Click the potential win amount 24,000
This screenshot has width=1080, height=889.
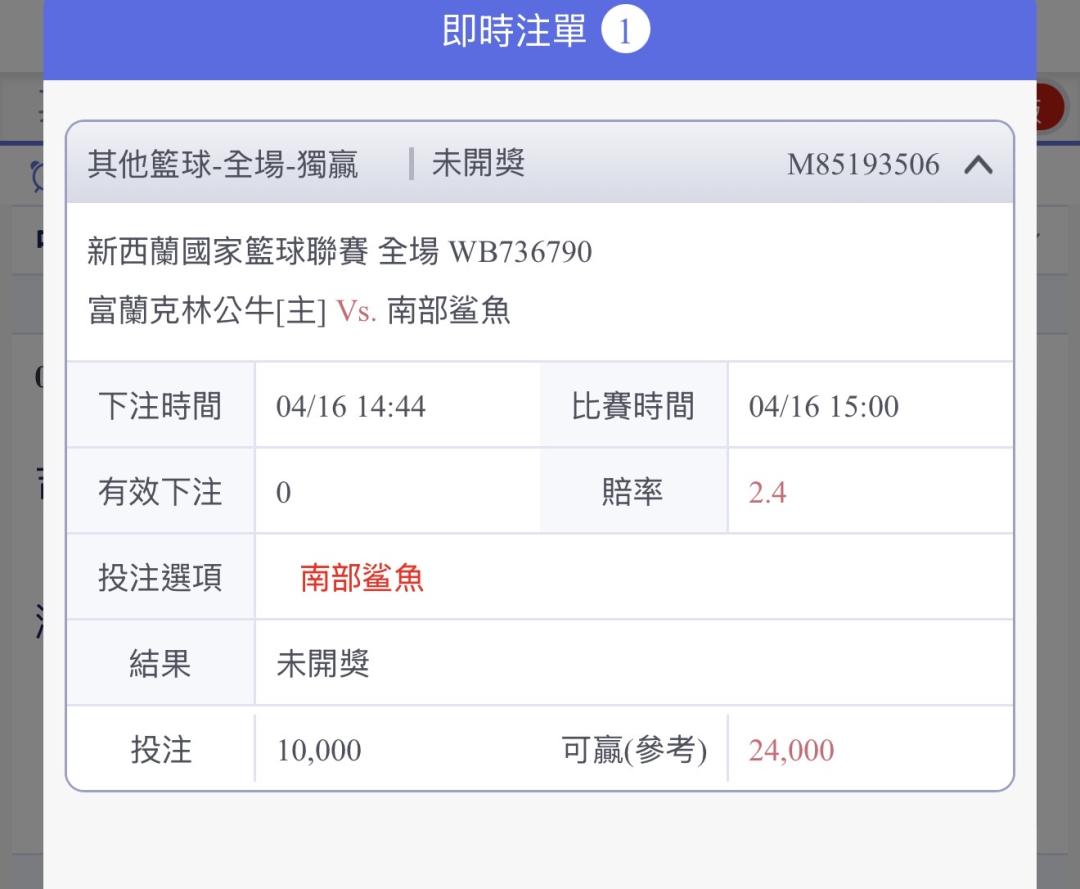pyautogui.click(x=791, y=750)
